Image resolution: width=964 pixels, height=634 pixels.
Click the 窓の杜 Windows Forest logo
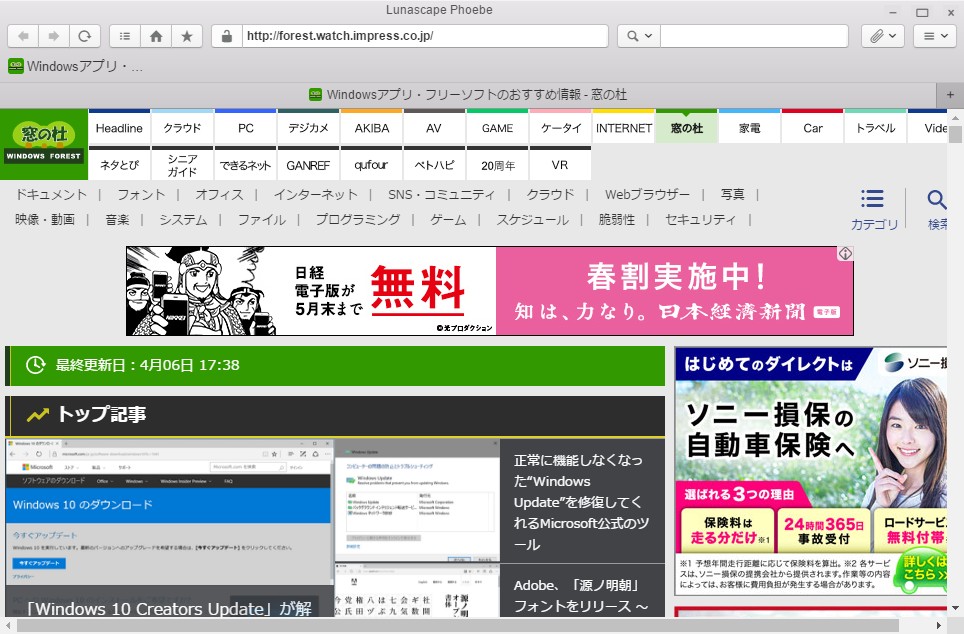[x=44, y=145]
